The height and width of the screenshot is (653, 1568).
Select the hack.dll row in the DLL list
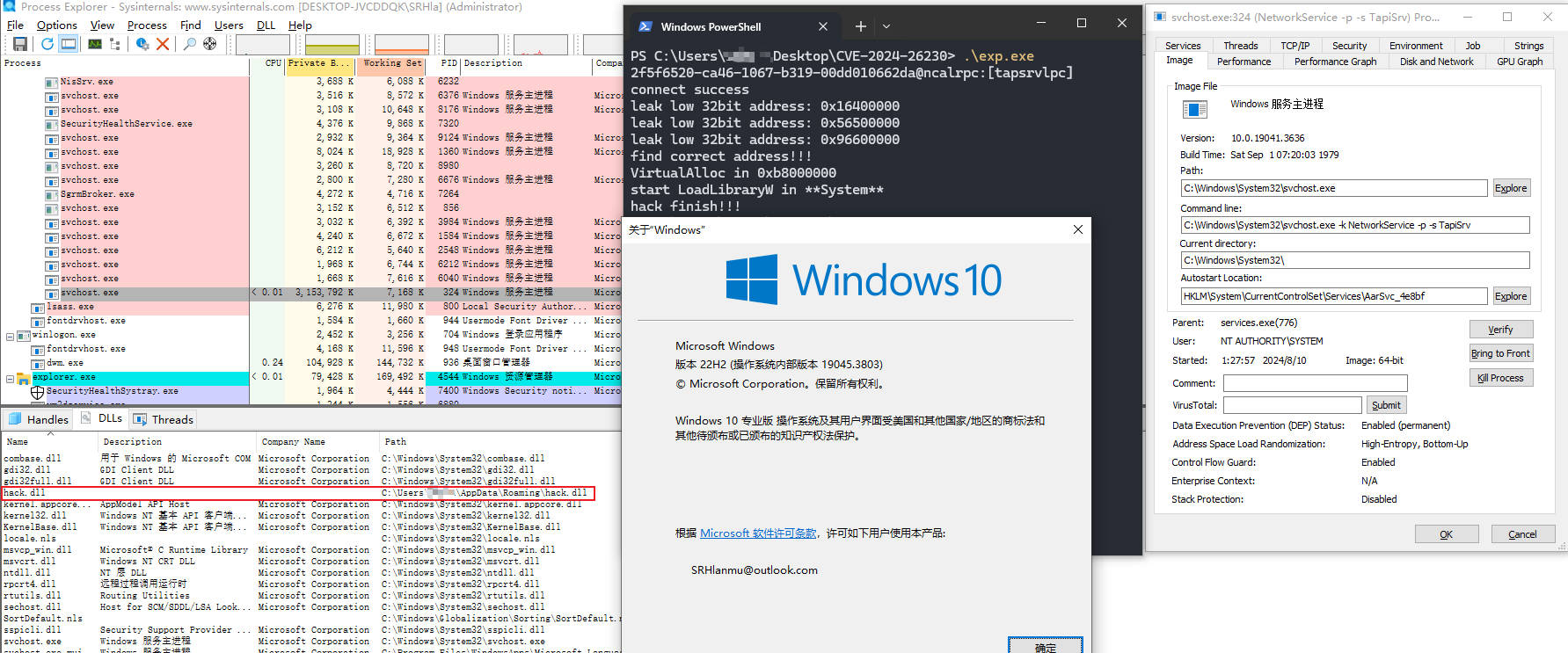[299, 493]
